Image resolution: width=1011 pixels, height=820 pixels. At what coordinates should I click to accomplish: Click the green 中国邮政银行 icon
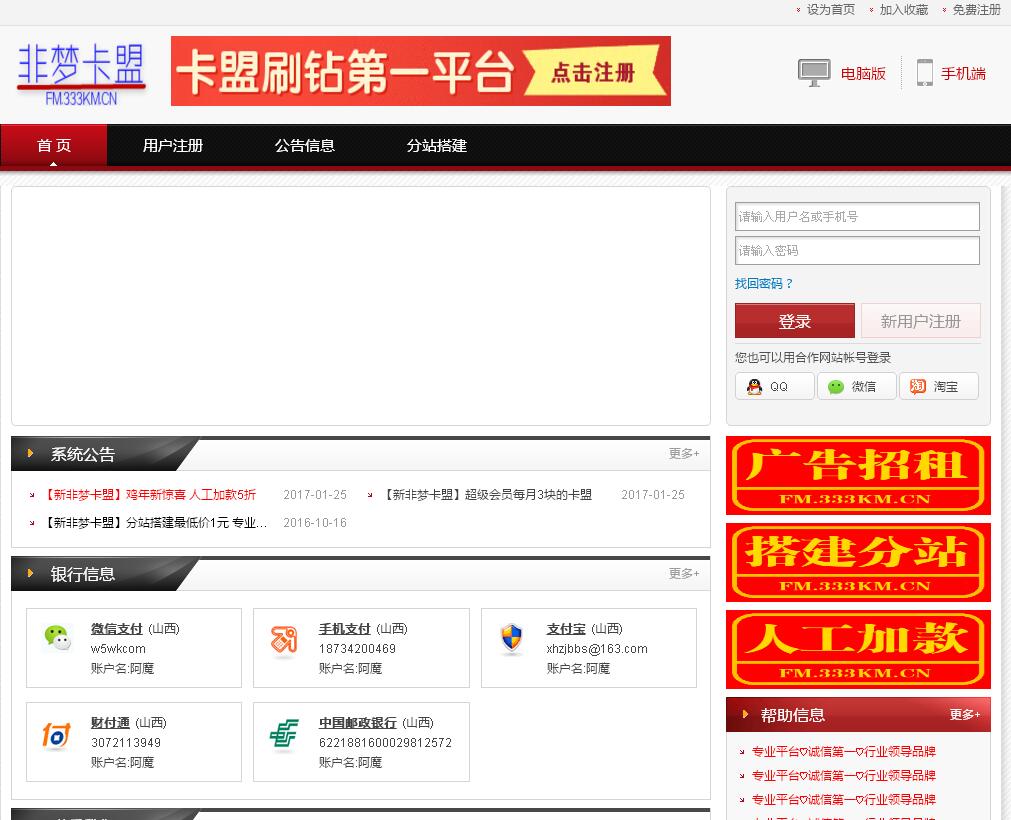pyautogui.click(x=284, y=734)
